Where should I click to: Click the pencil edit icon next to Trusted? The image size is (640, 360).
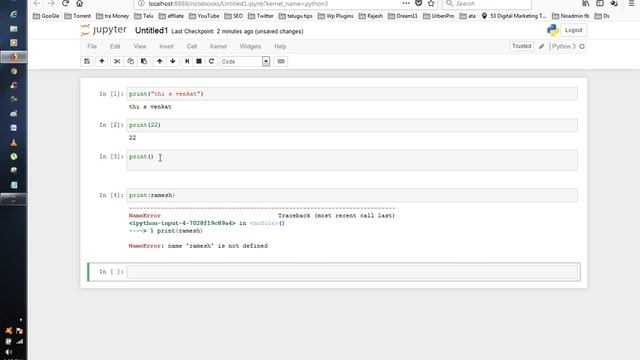(x=542, y=47)
